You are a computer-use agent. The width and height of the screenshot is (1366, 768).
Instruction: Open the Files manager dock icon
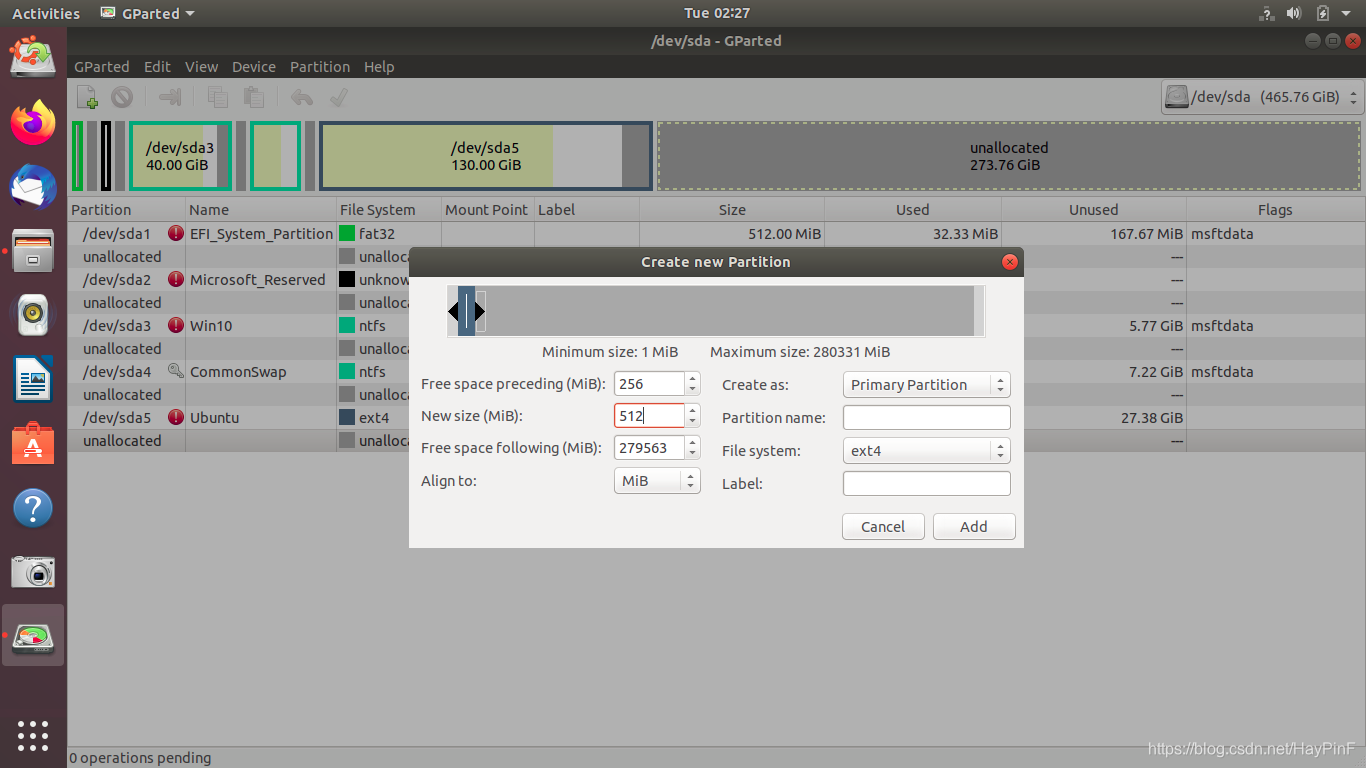33,251
